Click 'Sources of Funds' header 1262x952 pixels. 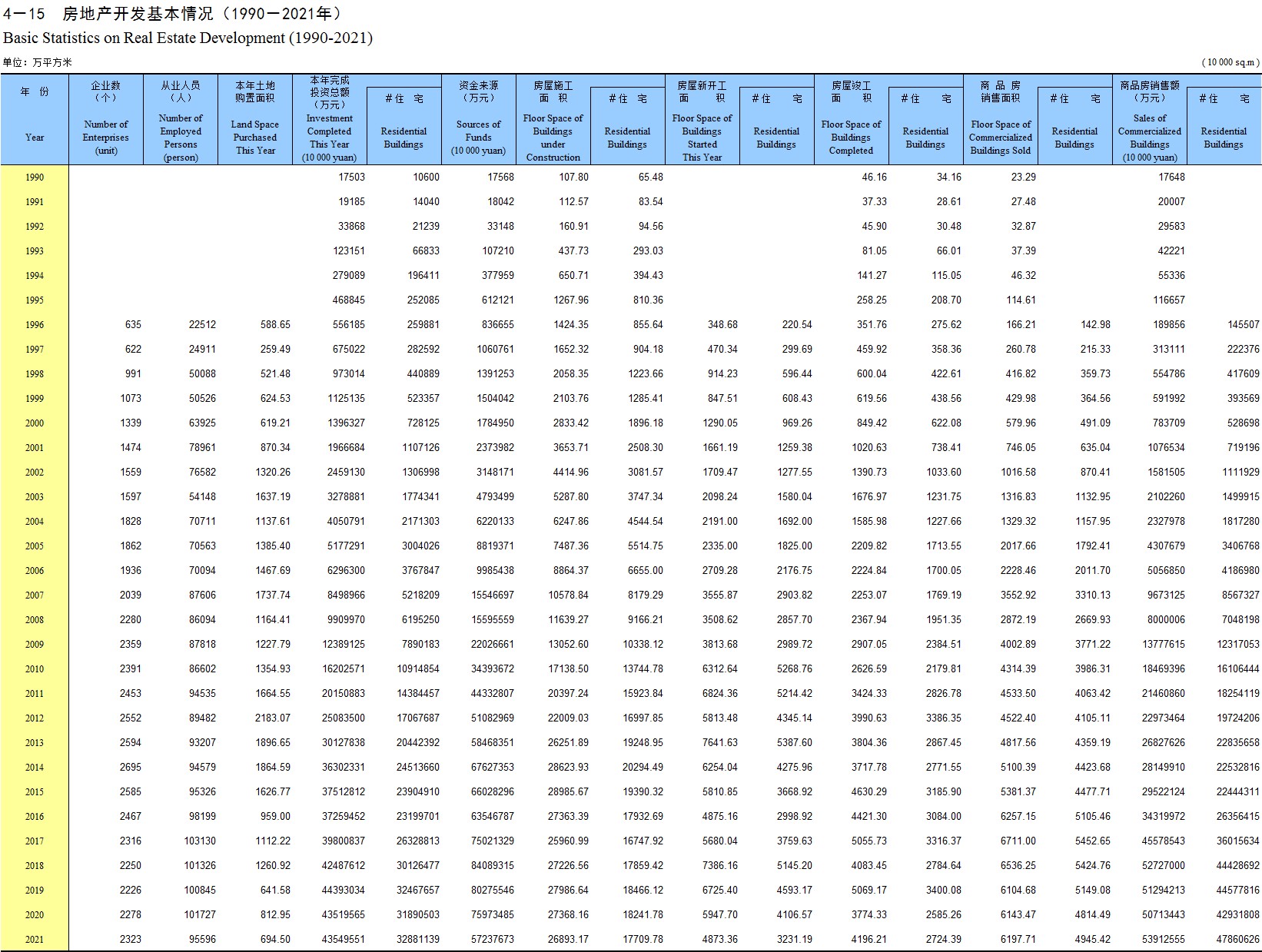pyautogui.click(x=478, y=138)
